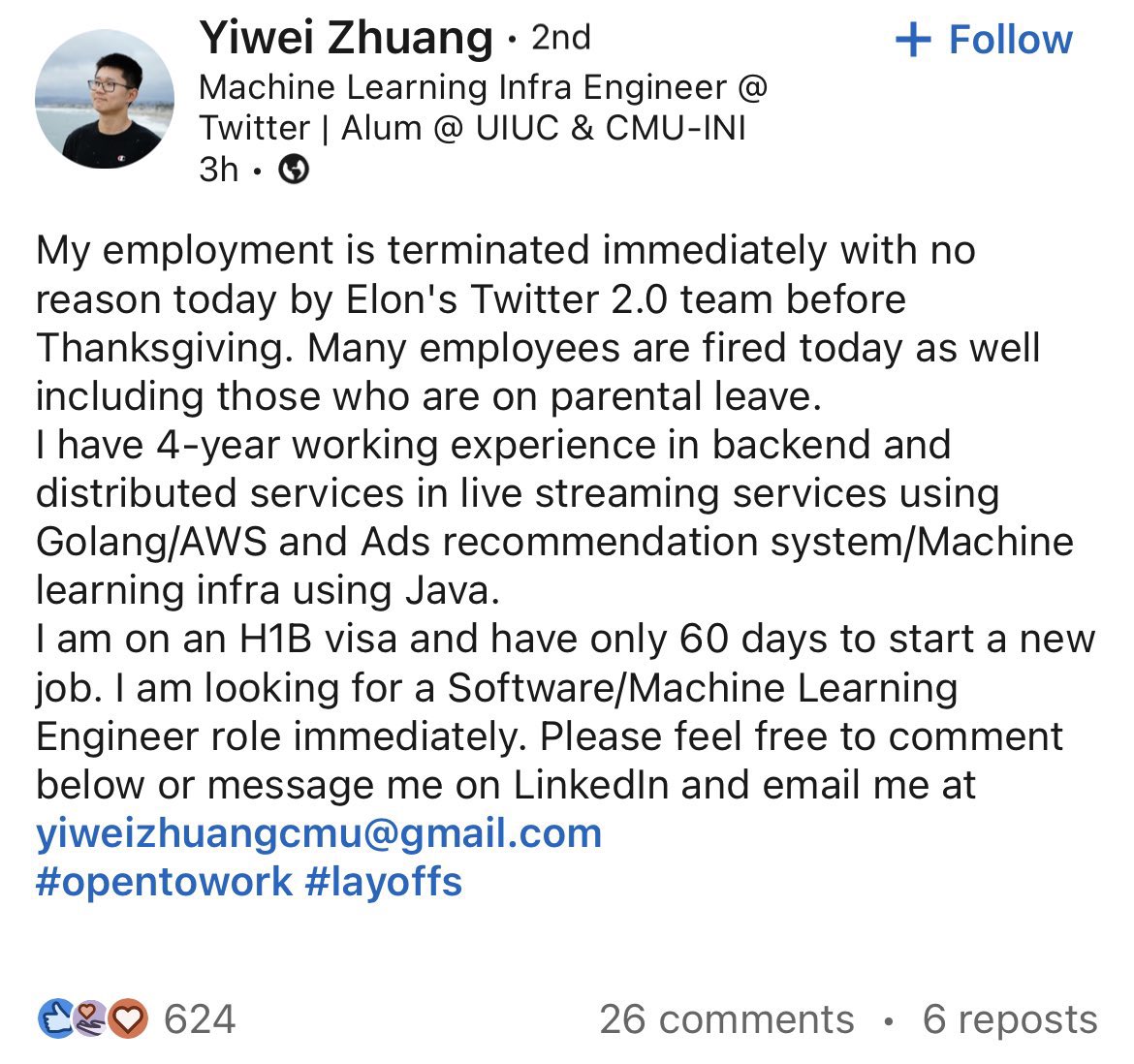Click the paragraph starting "My employment is terminated"
The height and width of the screenshot is (1064, 1134).
pyautogui.click(x=538, y=323)
